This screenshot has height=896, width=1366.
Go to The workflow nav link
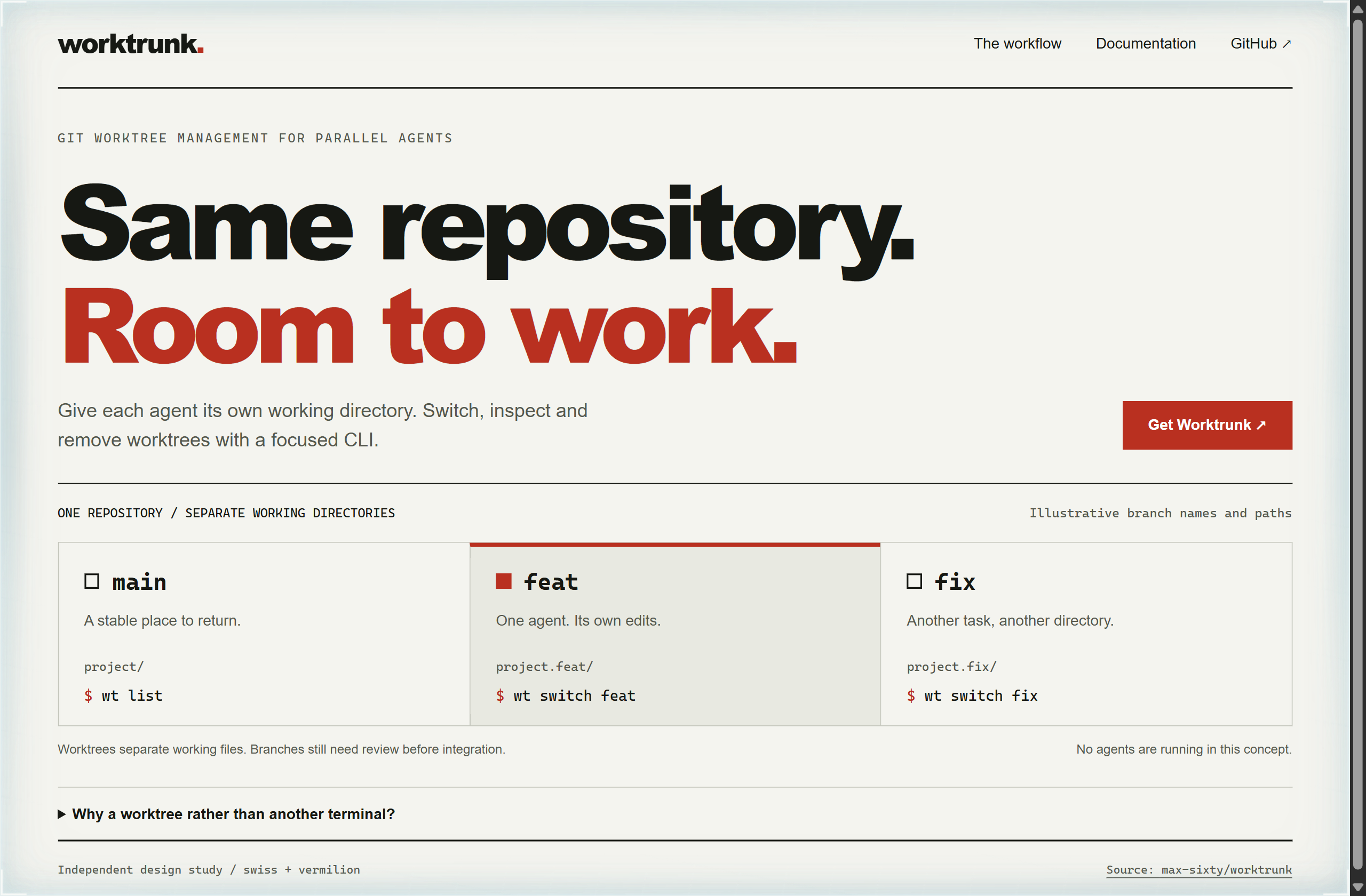(x=1017, y=44)
